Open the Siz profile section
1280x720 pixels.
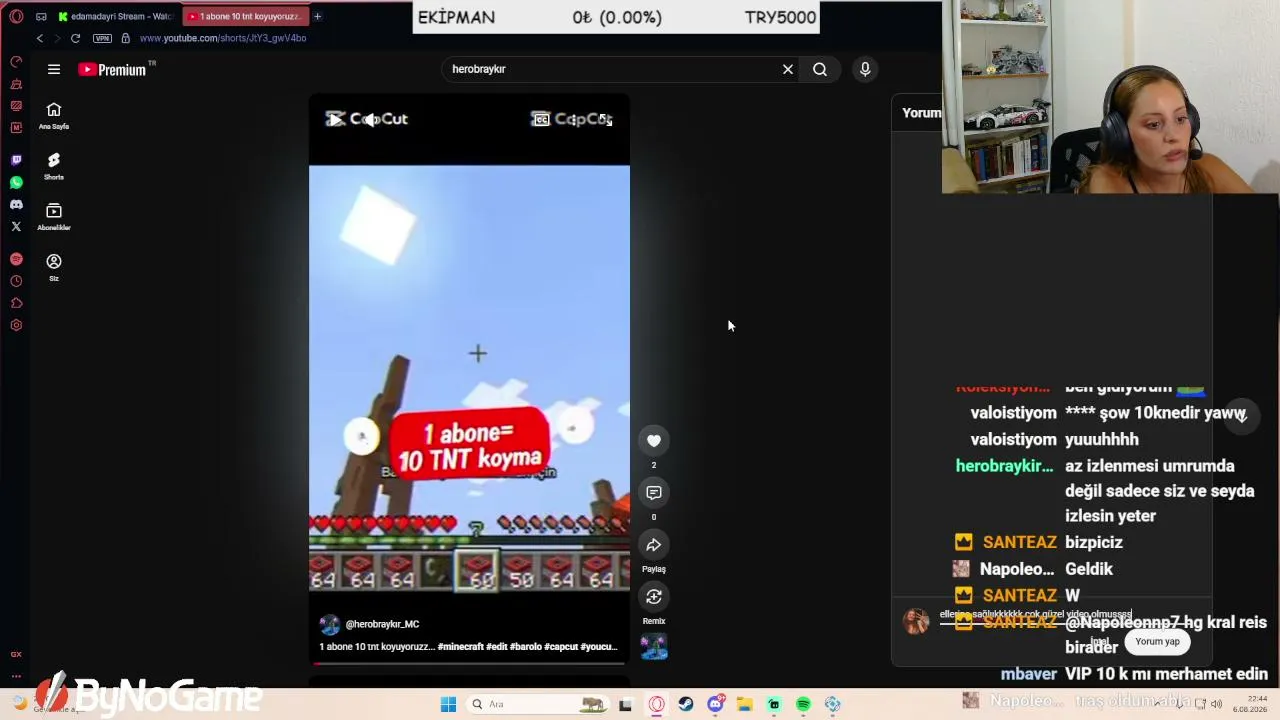tap(54, 267)
